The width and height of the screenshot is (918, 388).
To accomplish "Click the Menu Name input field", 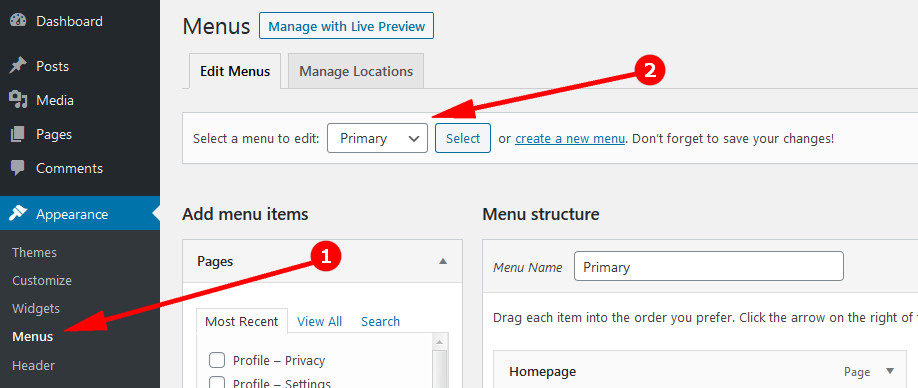I will 709,266.
